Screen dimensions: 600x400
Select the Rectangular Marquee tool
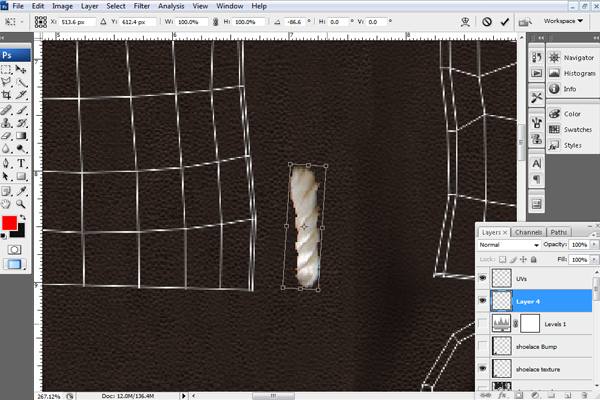(7, 70)
